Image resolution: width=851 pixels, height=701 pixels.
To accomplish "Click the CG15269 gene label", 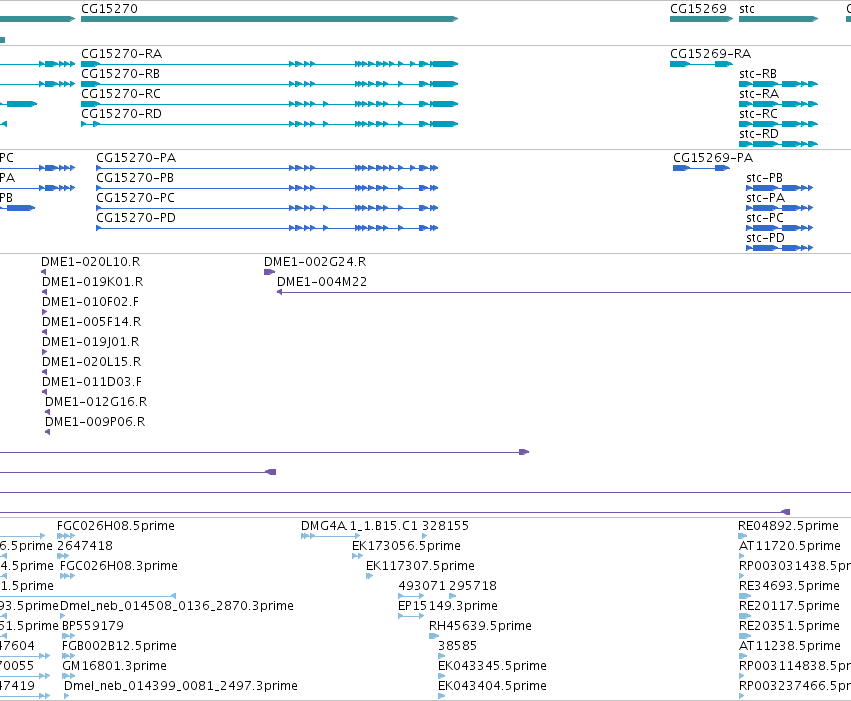I will tap(698, 9).
